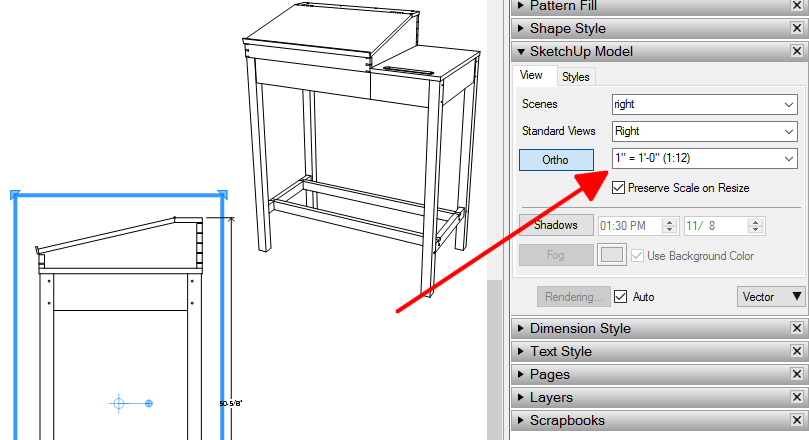
Task: Click the top-left selection handle of viewport
Action: 15,194
